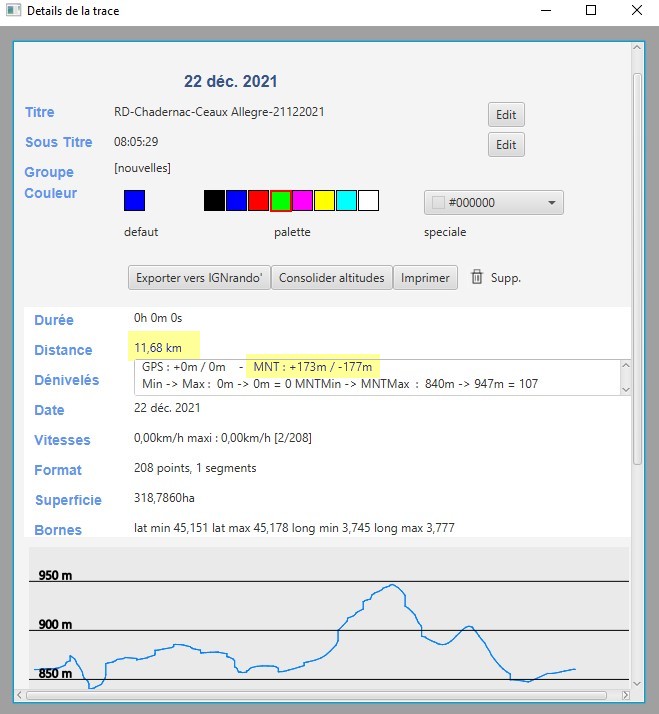Maximize the Details de la trace window
This screenshot has height=714, width=659.
590,11
